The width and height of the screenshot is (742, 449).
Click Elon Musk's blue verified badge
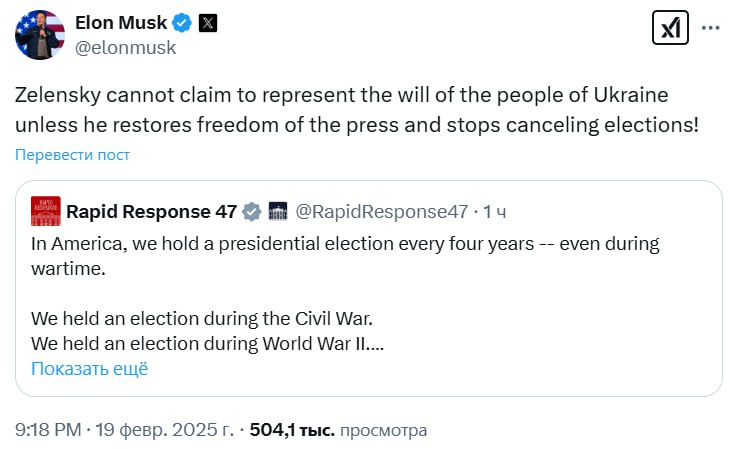180,23
